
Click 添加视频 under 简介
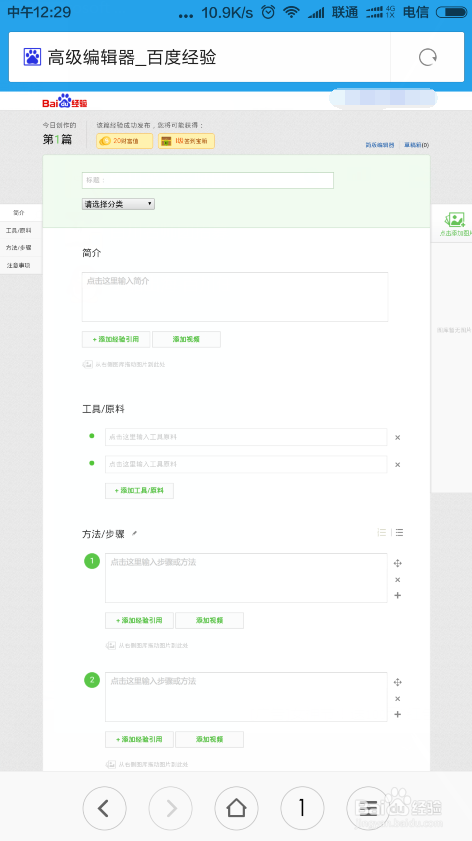point(186,340)
